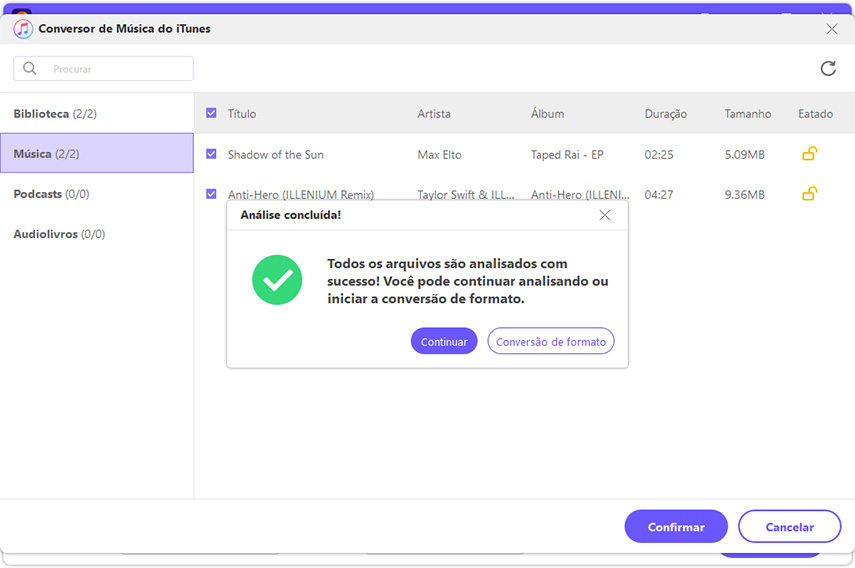Image resolution: width=855 pixels, height=568 pixels.
Task: Sort by the Artista column header
Action: click(434, 114)
